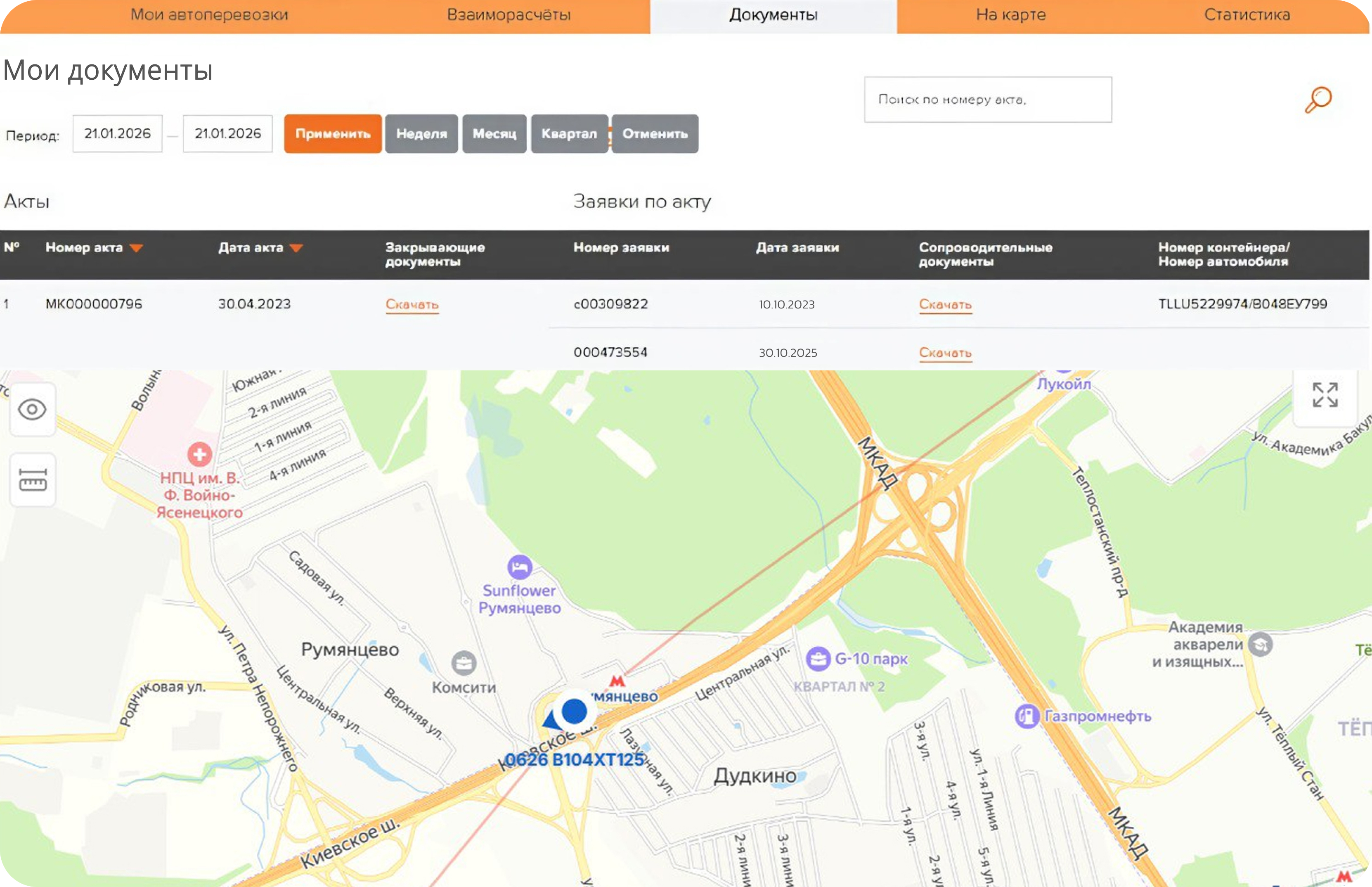Select the ruler measurement tool on map
Viewport: 1372px width, 887px height.
(33, 480)
